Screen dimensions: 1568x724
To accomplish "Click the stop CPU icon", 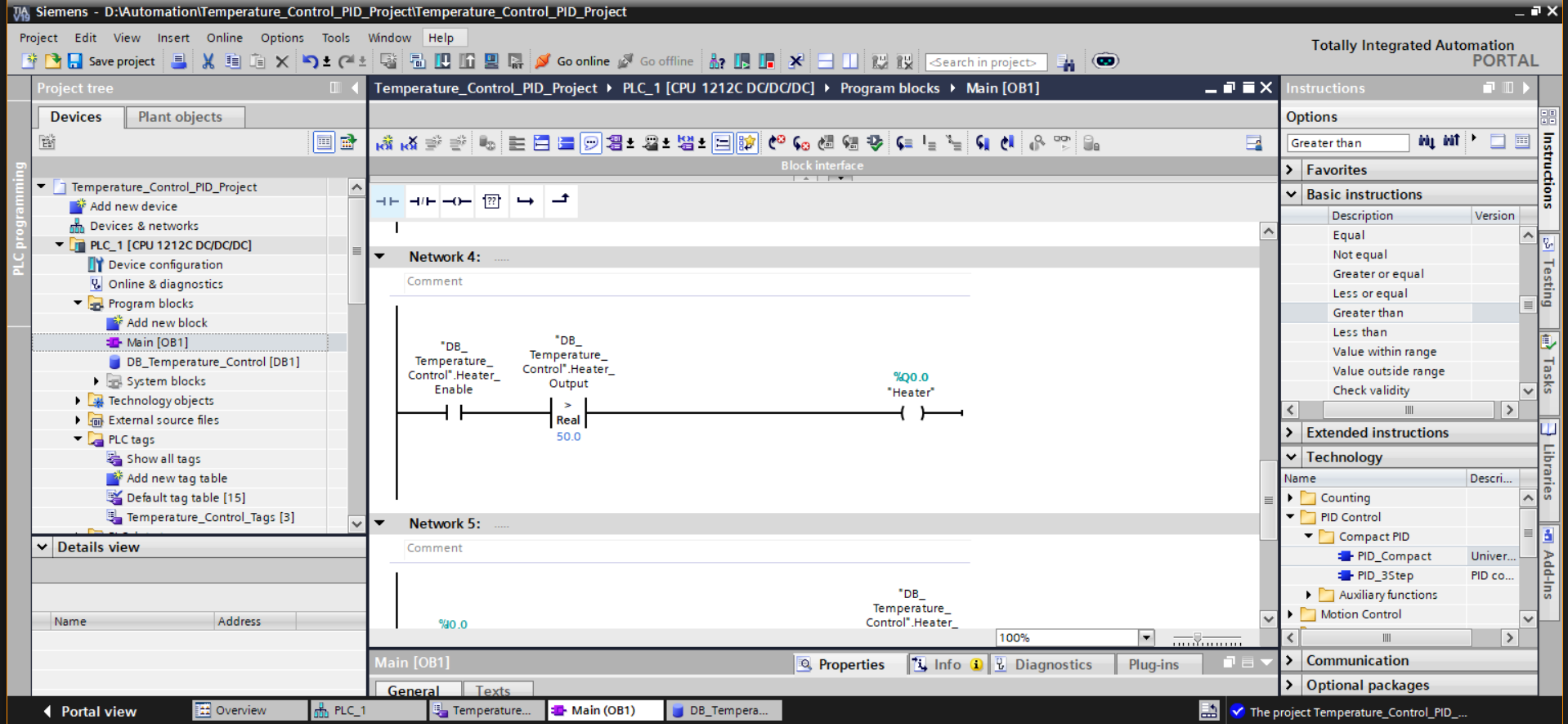I will pyautogui.click(x=767, y=61).
